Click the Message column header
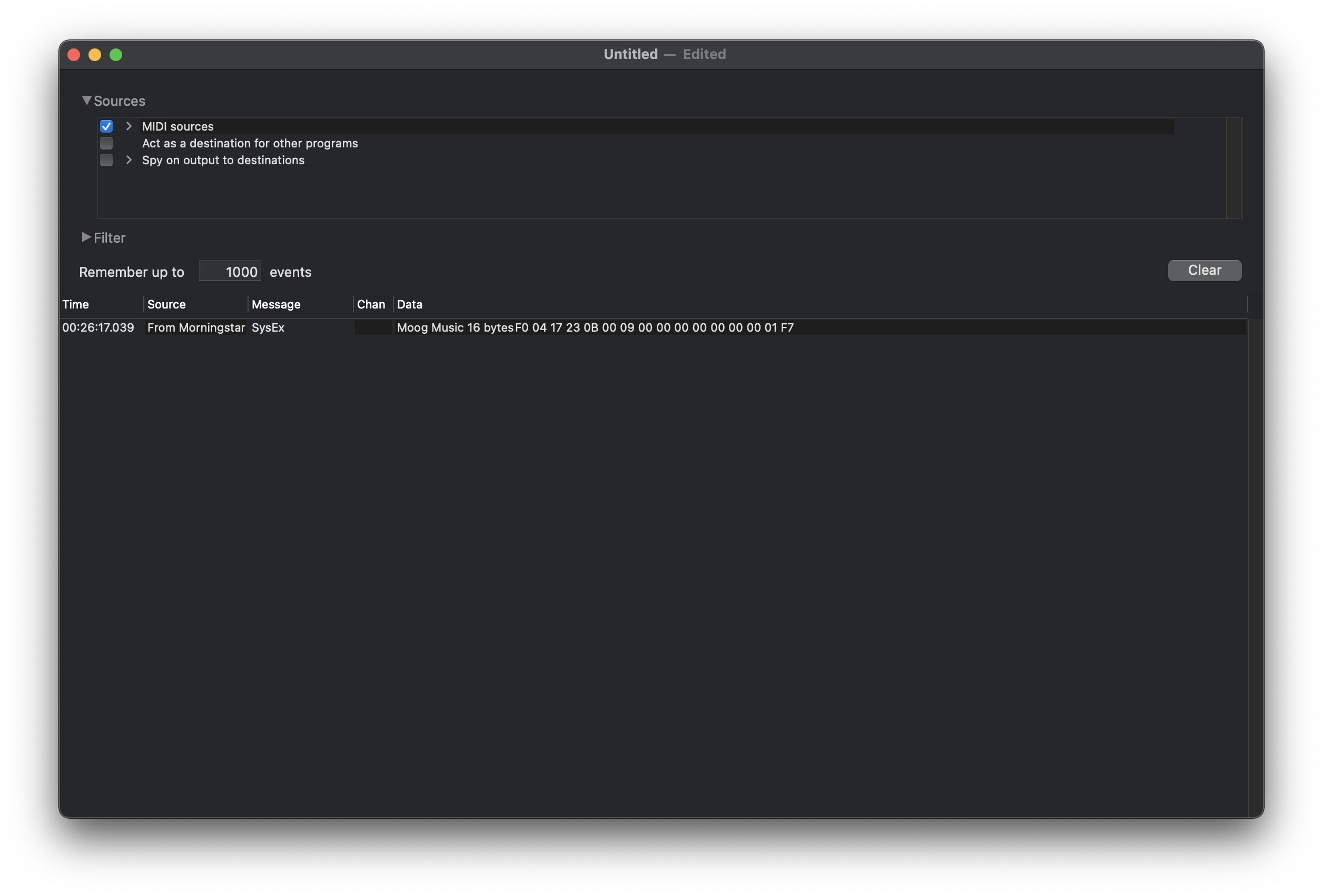1323x896 pixels. [276, 304]
